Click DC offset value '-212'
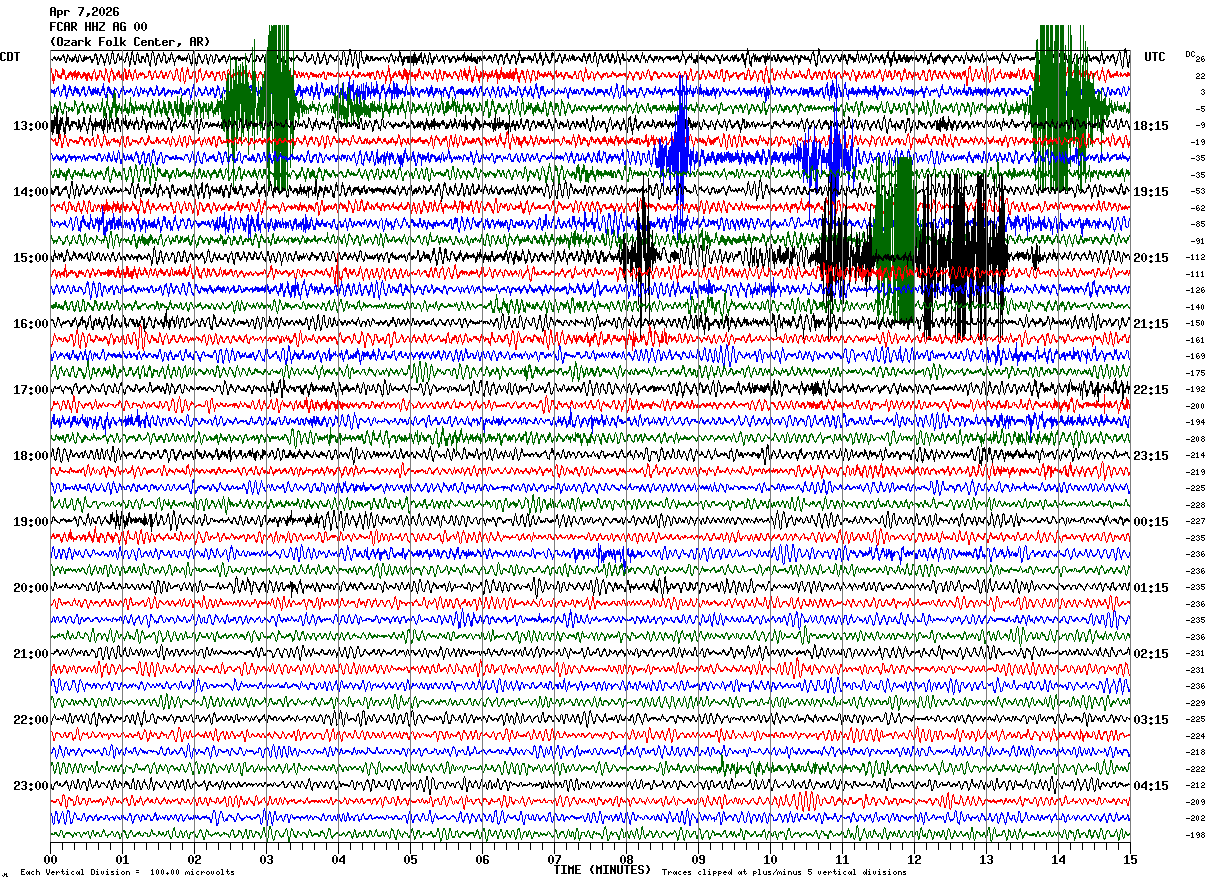 click(1196, 785)
